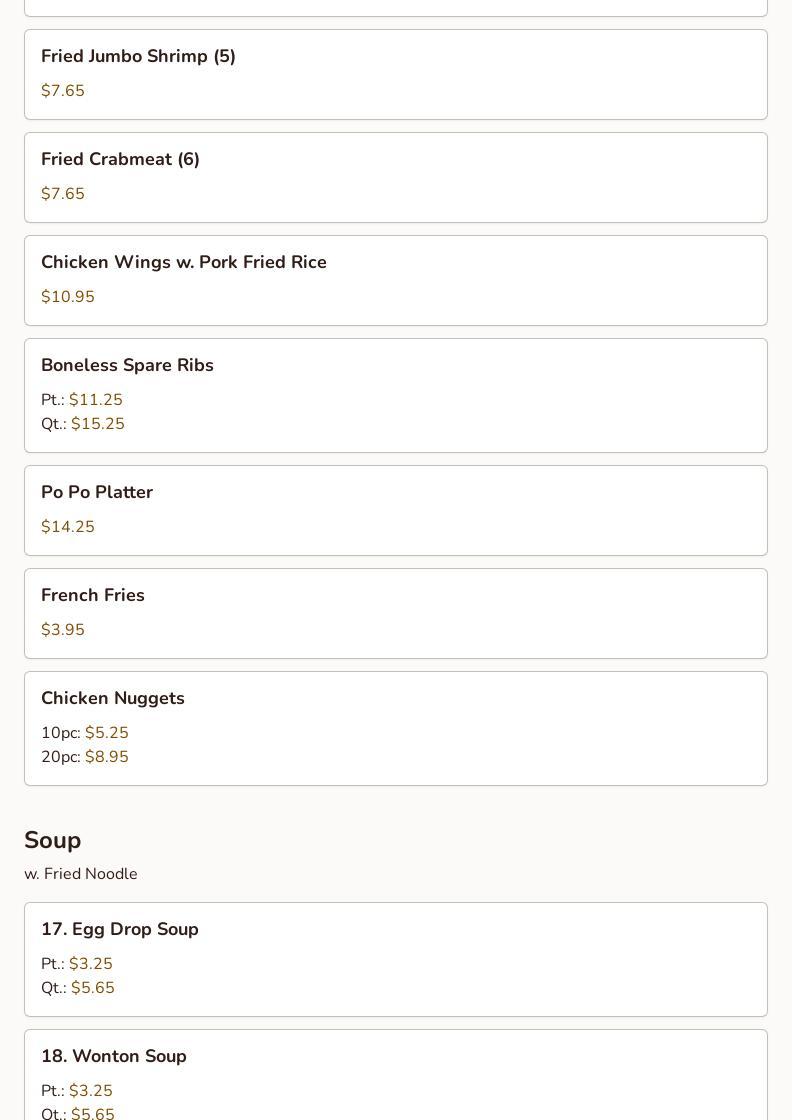Select the Fried Crabmeat (6) menu item
The width and height of the screenshot is (792, 1120).
120,160
